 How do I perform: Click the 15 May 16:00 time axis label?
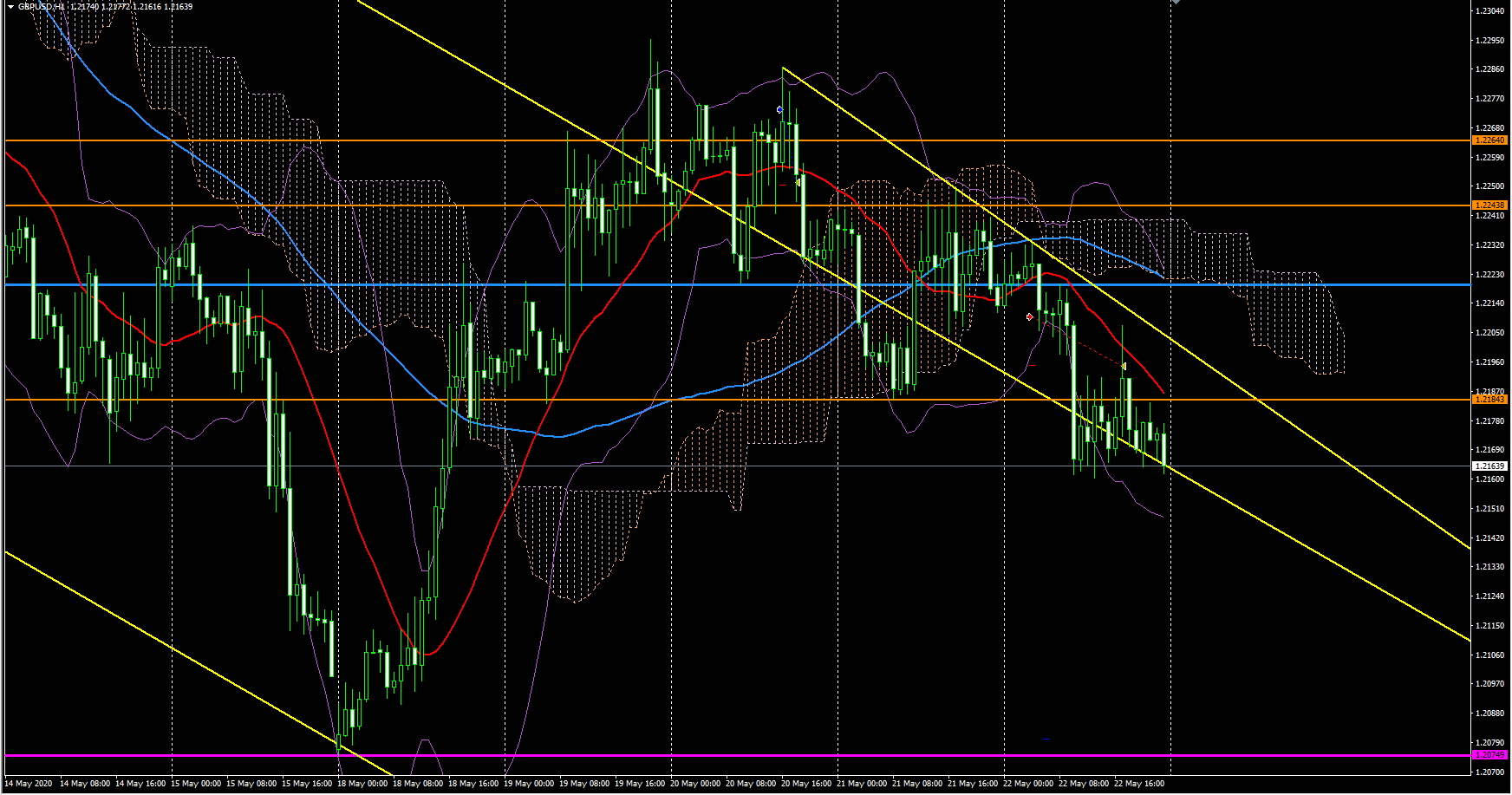pyautogui.click(x=307, y=784)
